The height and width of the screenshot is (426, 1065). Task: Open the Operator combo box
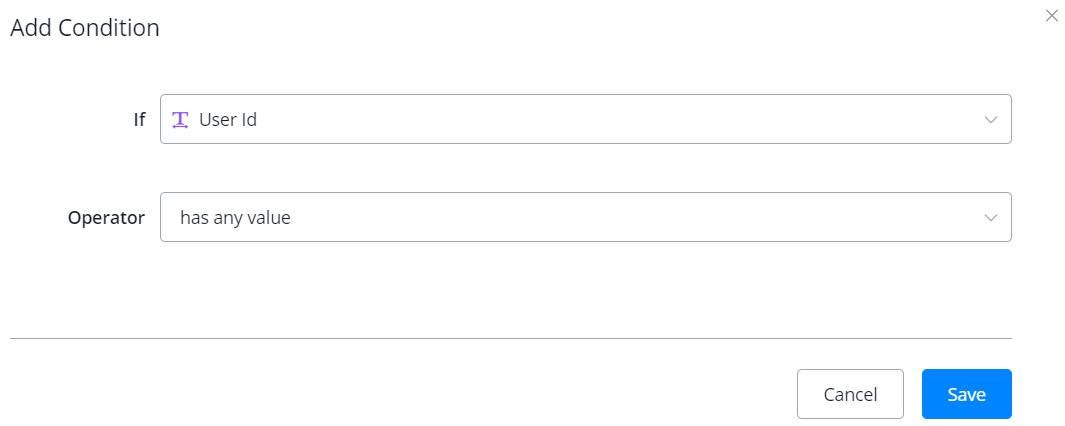[x=585, y=217]
